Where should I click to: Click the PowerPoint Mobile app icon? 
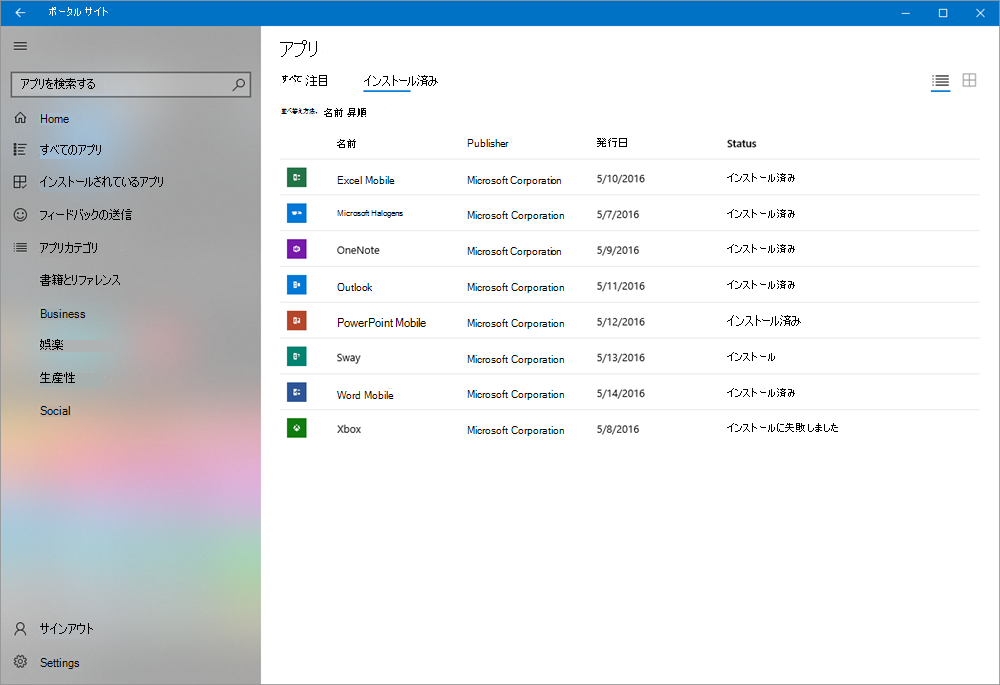[x=297, y=320]
